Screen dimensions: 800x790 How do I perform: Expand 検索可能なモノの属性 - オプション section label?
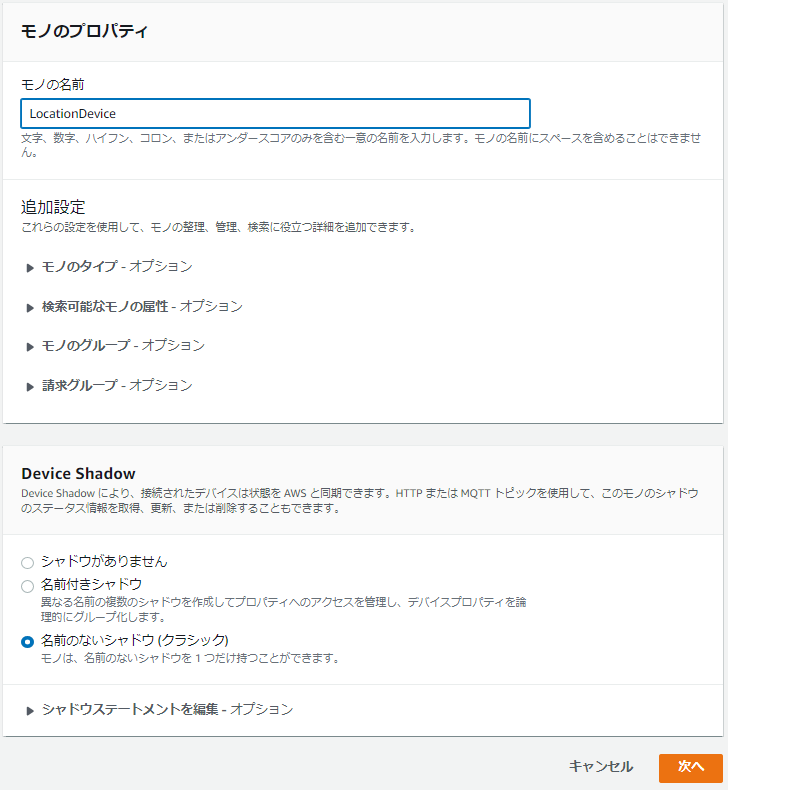pyautogui.click(x=142, y=307)
